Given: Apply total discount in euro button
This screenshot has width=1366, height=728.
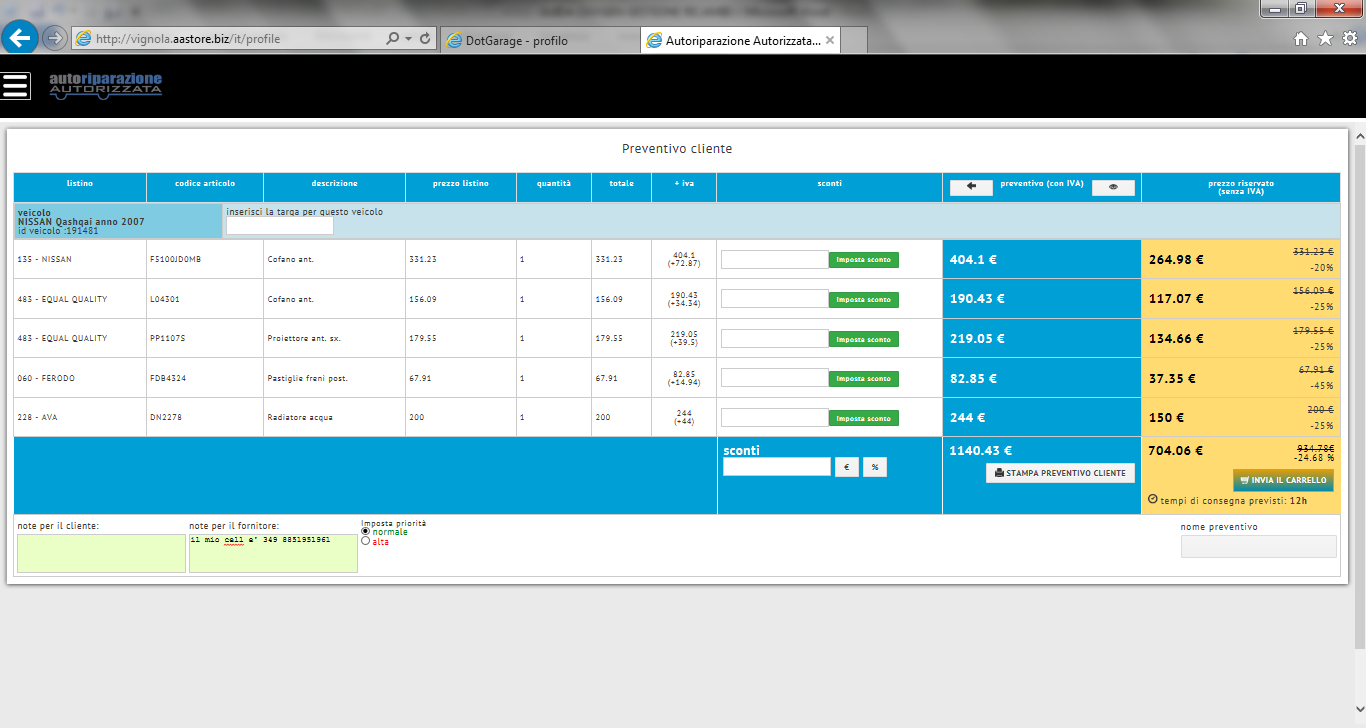Looking at the screenshot, I should tap(846, 467).
